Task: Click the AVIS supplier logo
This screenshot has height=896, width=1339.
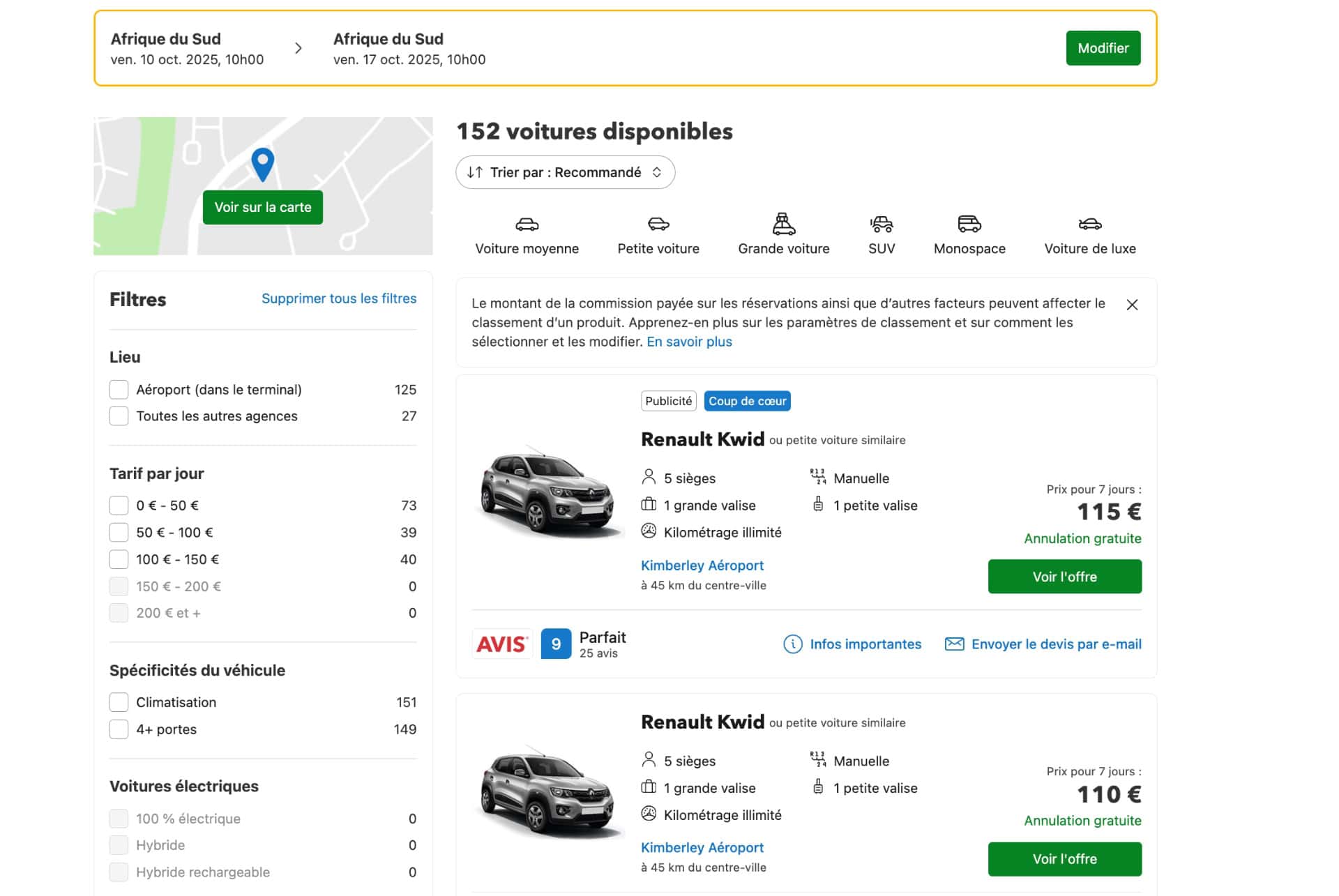Action: pyautogui.click(x=502, y=644)
